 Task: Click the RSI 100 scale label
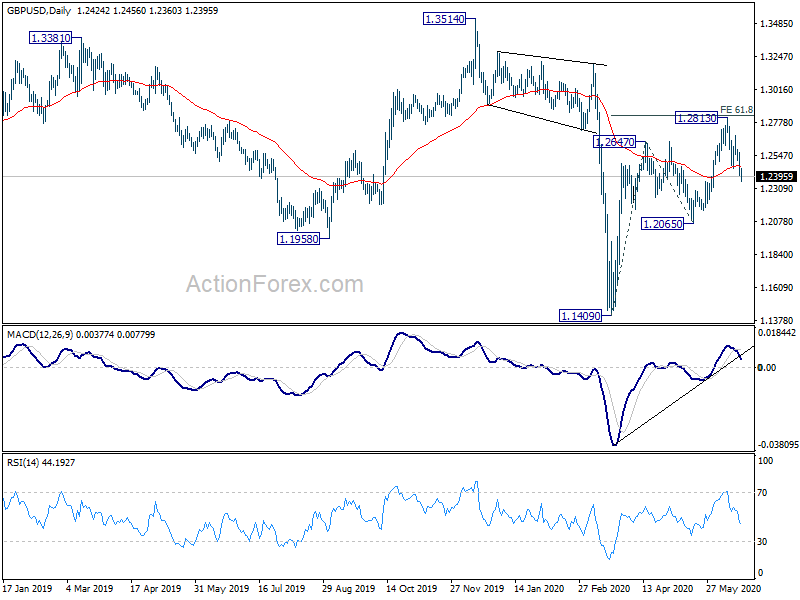766,461
